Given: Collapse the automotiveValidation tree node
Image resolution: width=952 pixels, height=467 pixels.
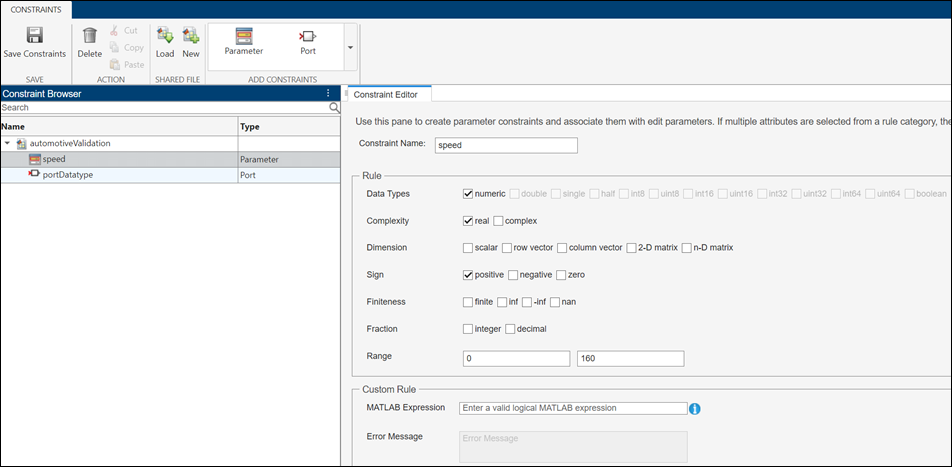Looking at the screenshot, I should coord(9,143).
